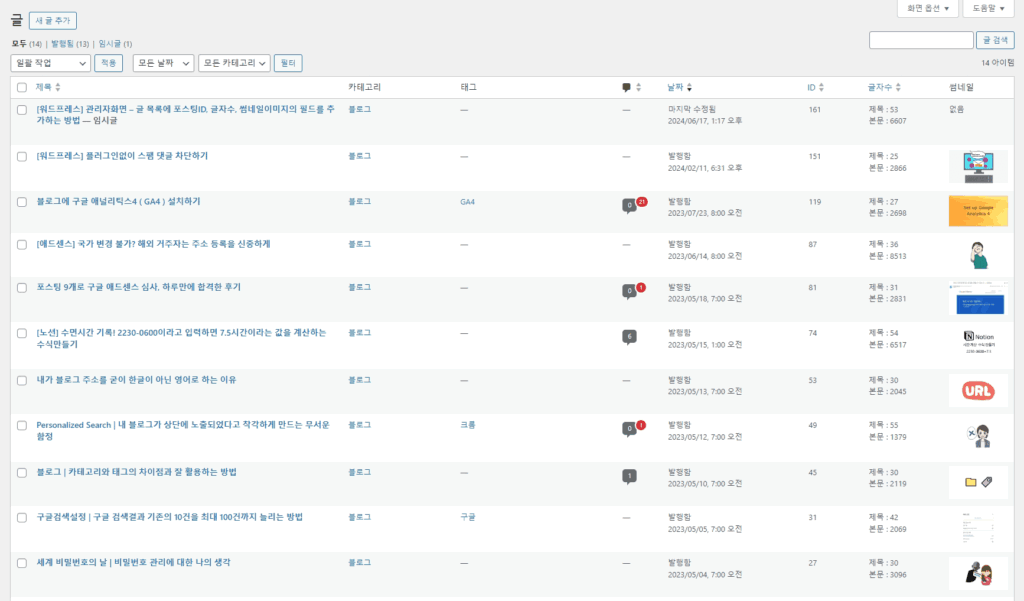Sort posts by the comments column icon
This screenshot has height=601, width=1024.
(x=626, y=88)
